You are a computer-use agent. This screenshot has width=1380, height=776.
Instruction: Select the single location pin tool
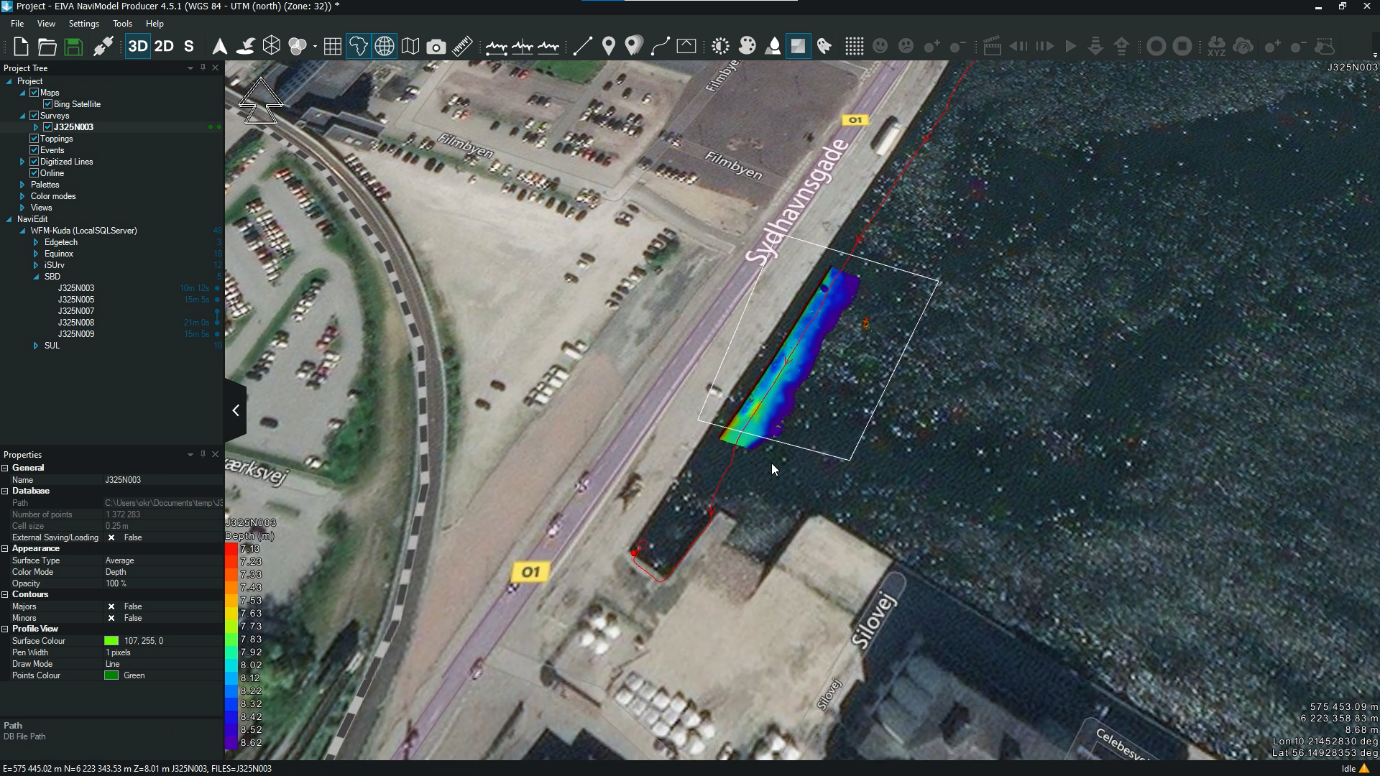(x=608, y=46)
